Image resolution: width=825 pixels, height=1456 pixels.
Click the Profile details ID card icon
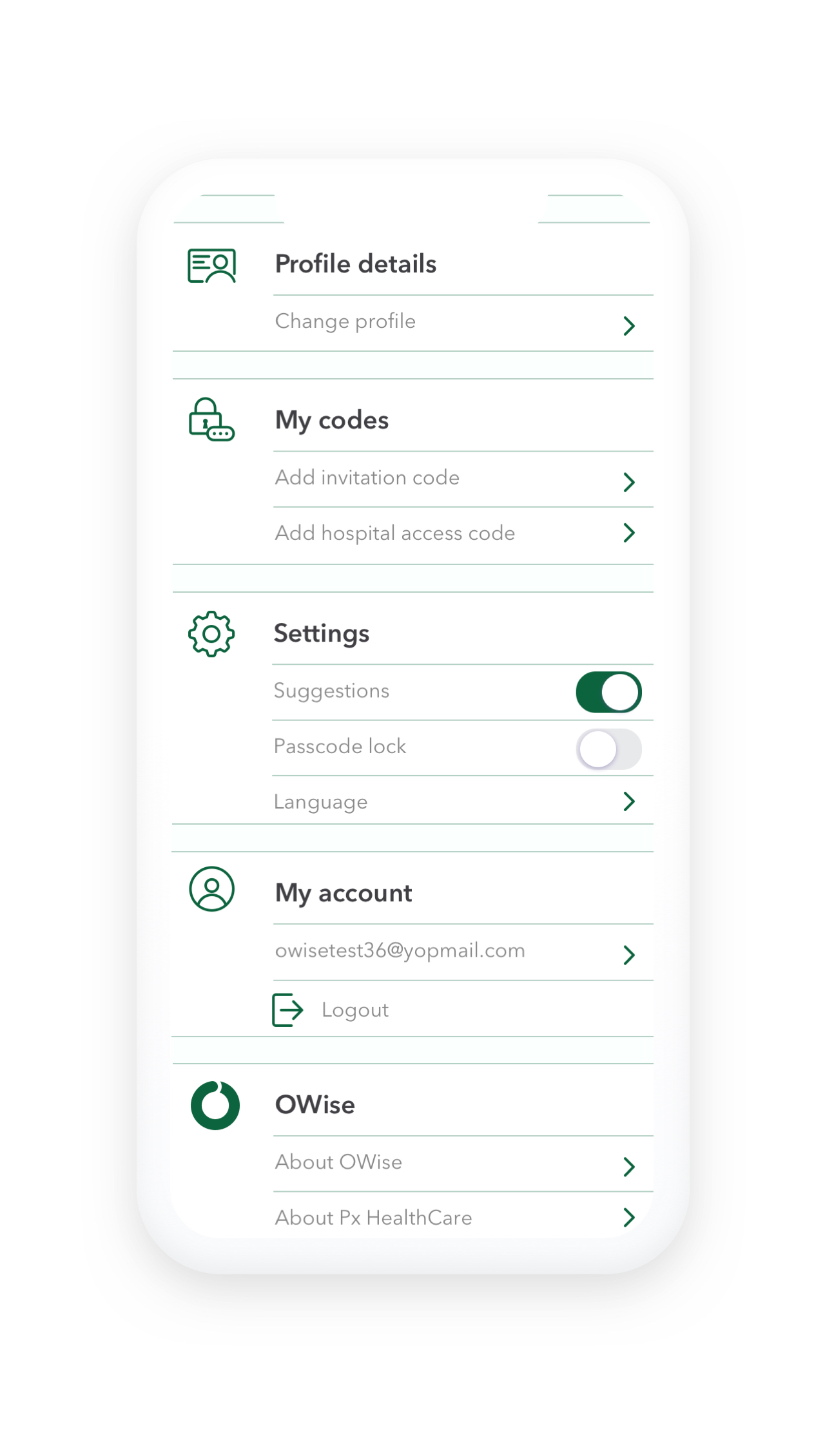212,265
